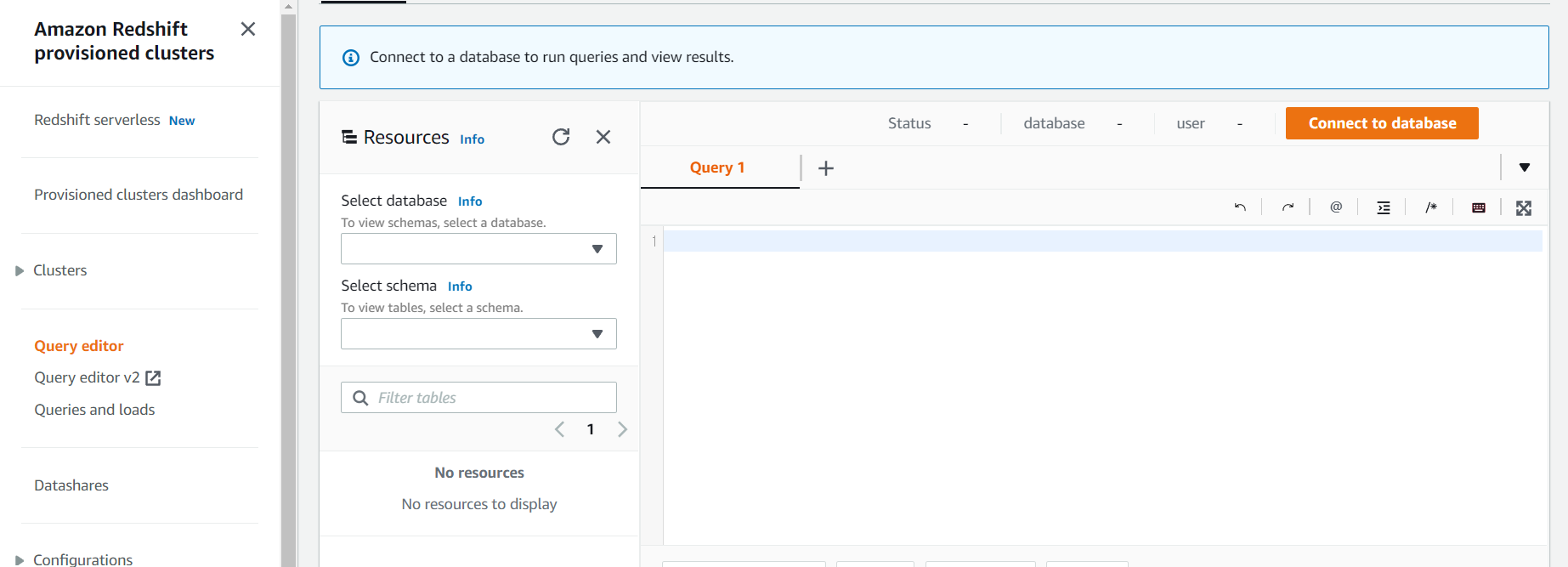Go to previous page of tables
1568x567 pixels.
point(559,429)
